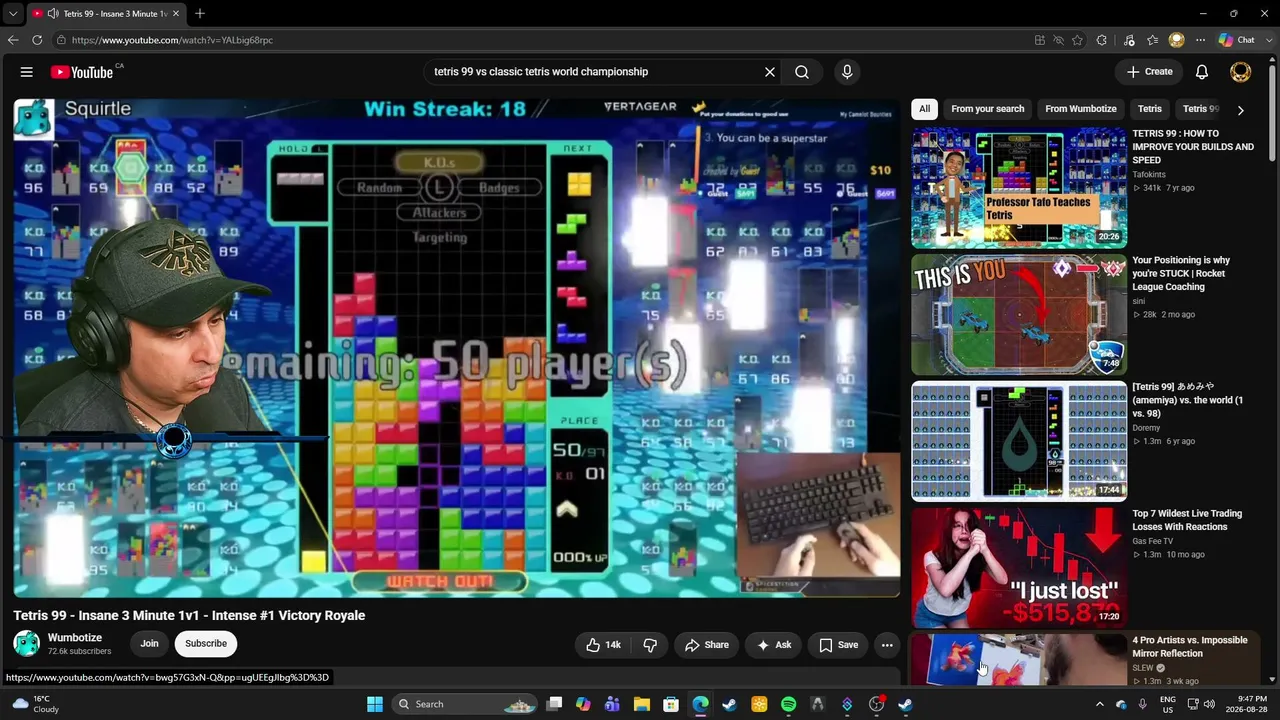
Task: Open the Wumbotize channel avatar
Action: coord(26,644)
